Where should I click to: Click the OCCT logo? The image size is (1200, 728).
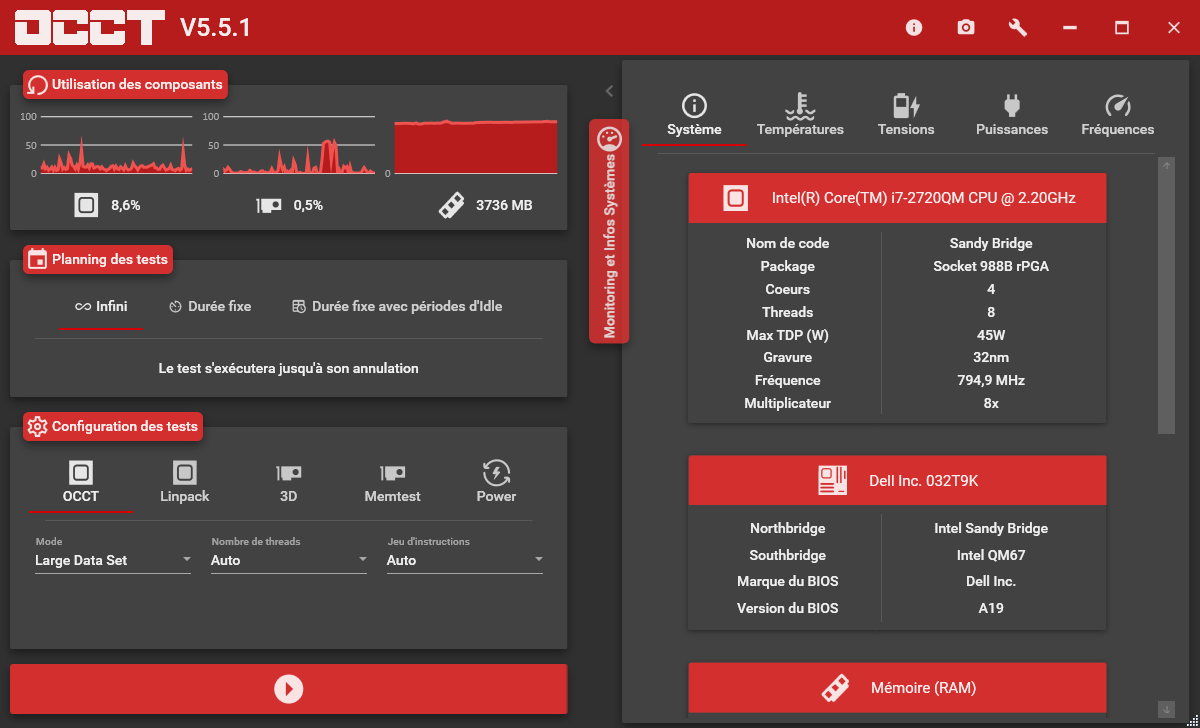90,28
